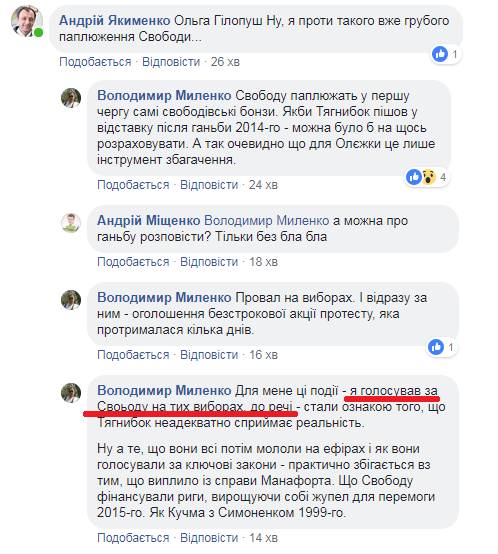Click the wow emoji reaction icon
Viewport: 498px width, 554px height.
(x=428, y=177)
